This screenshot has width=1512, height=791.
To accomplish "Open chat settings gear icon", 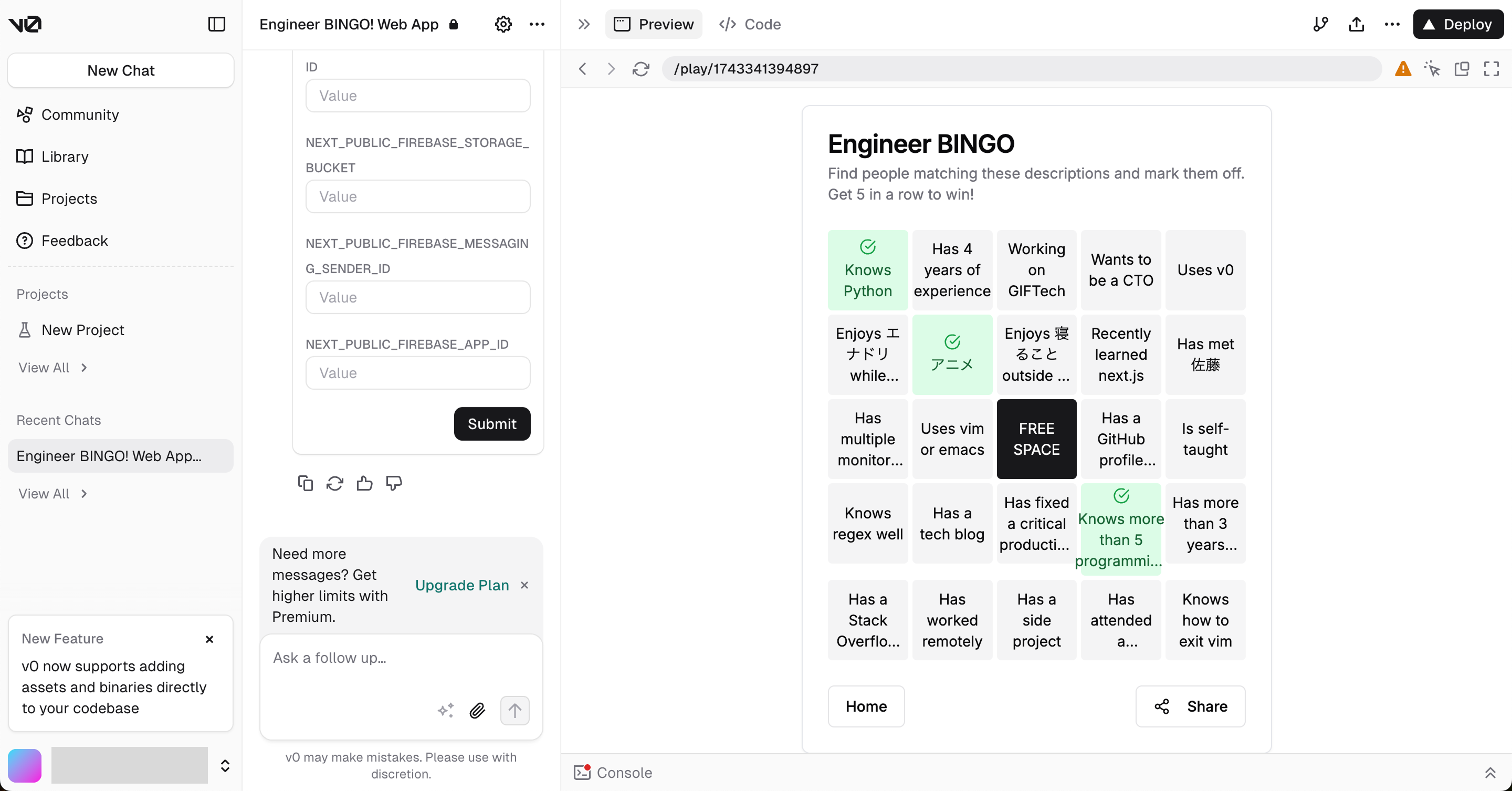I will [x=503, y=24].
